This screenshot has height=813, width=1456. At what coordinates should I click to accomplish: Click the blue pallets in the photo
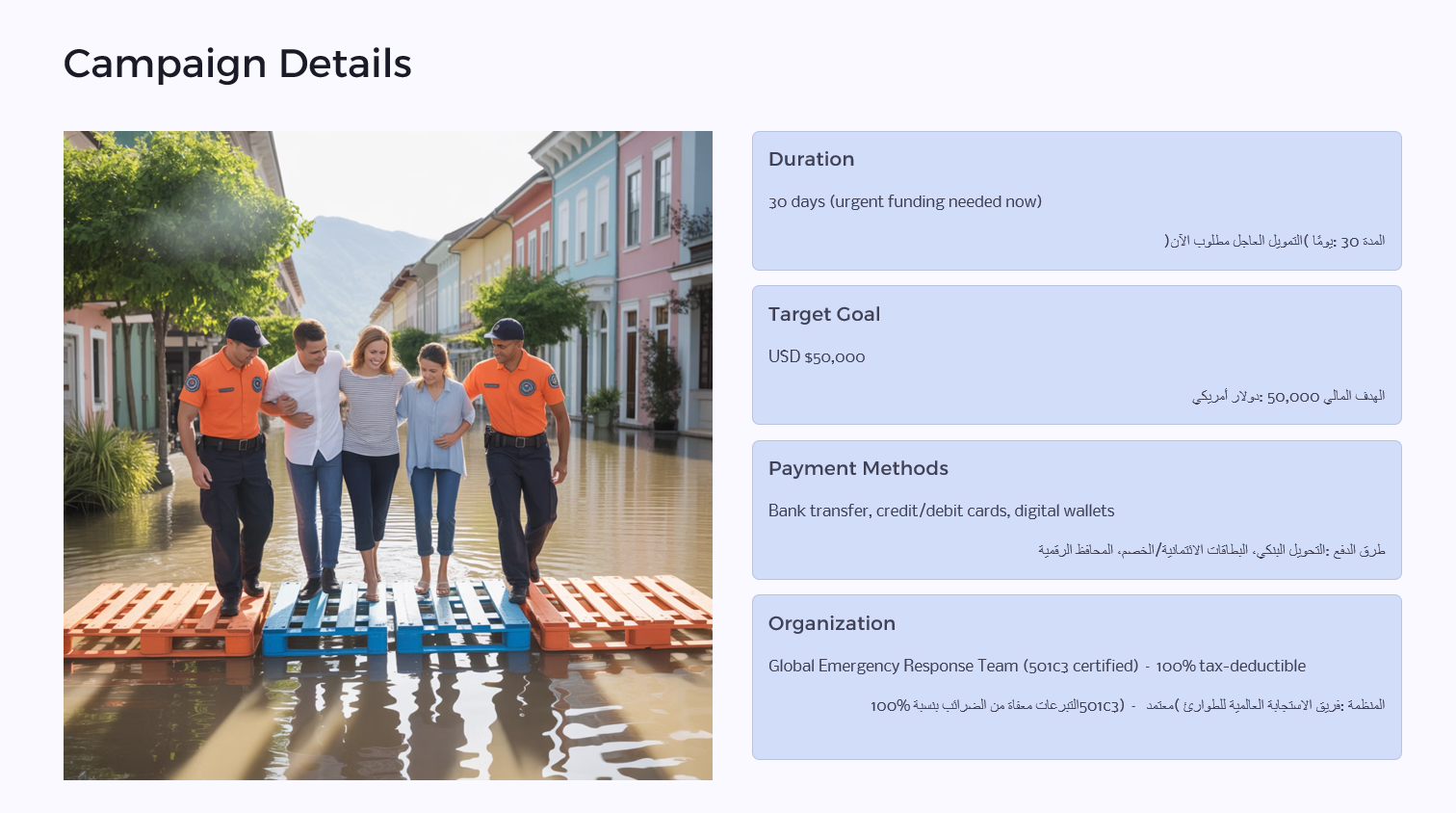coord(395,618)
